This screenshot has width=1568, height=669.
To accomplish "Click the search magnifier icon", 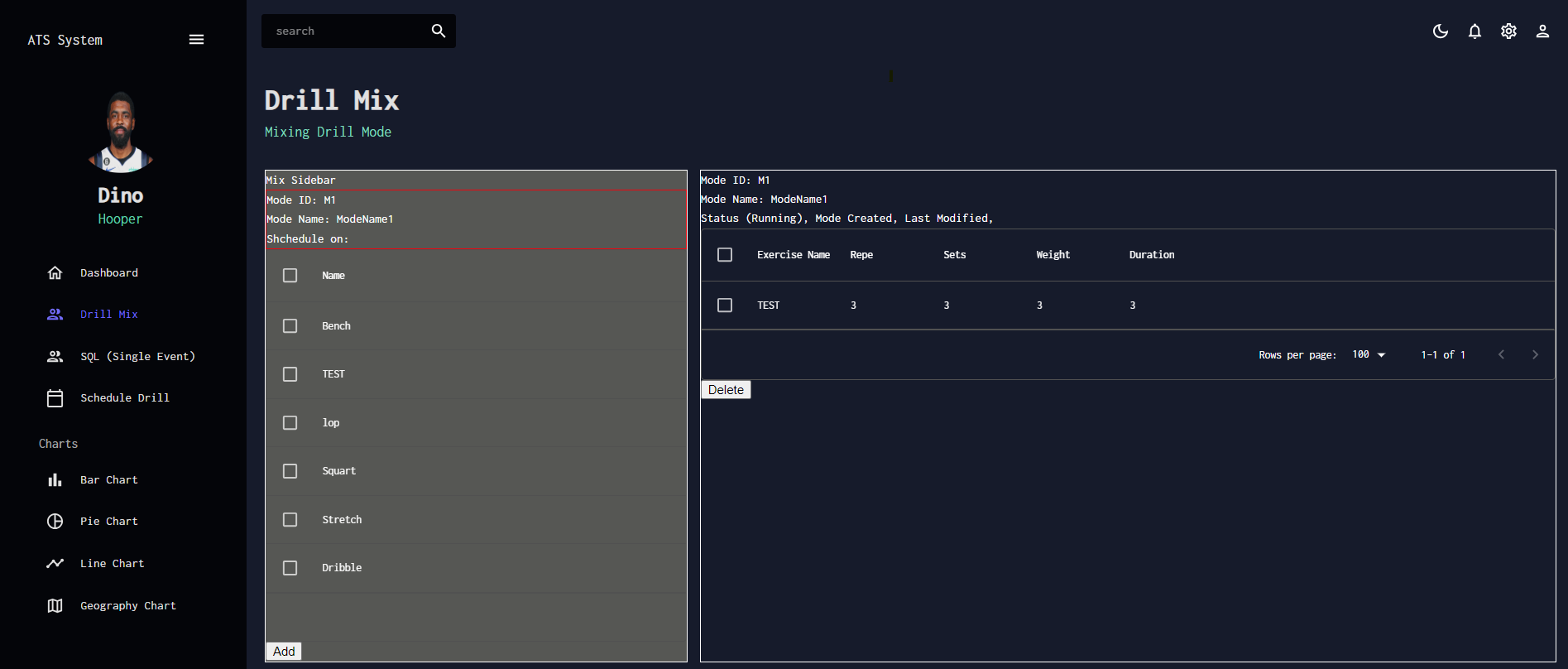I will (439, 31).
